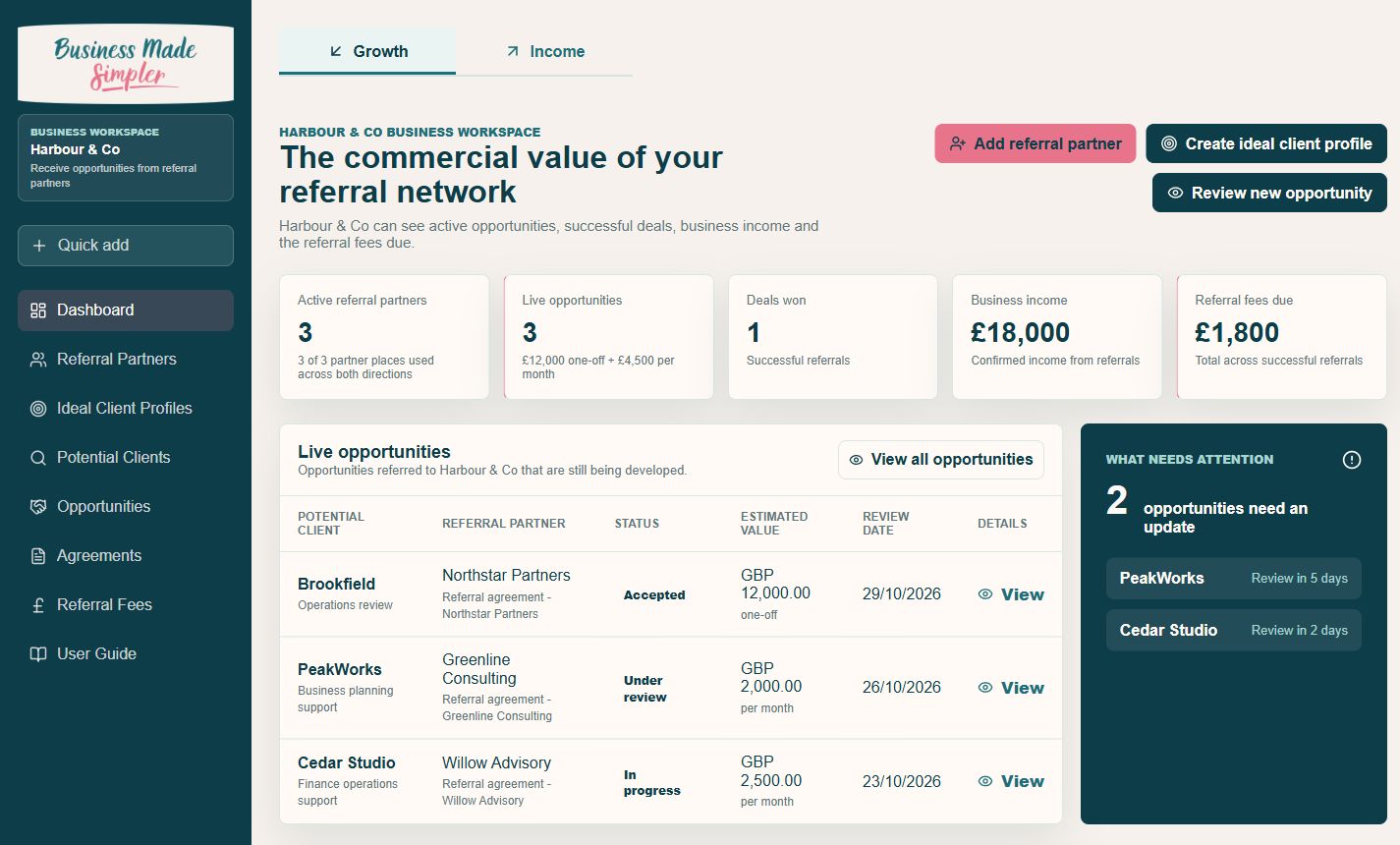Click Willow Advisory referral partner name
The image size is (1400, 845).
496,762
